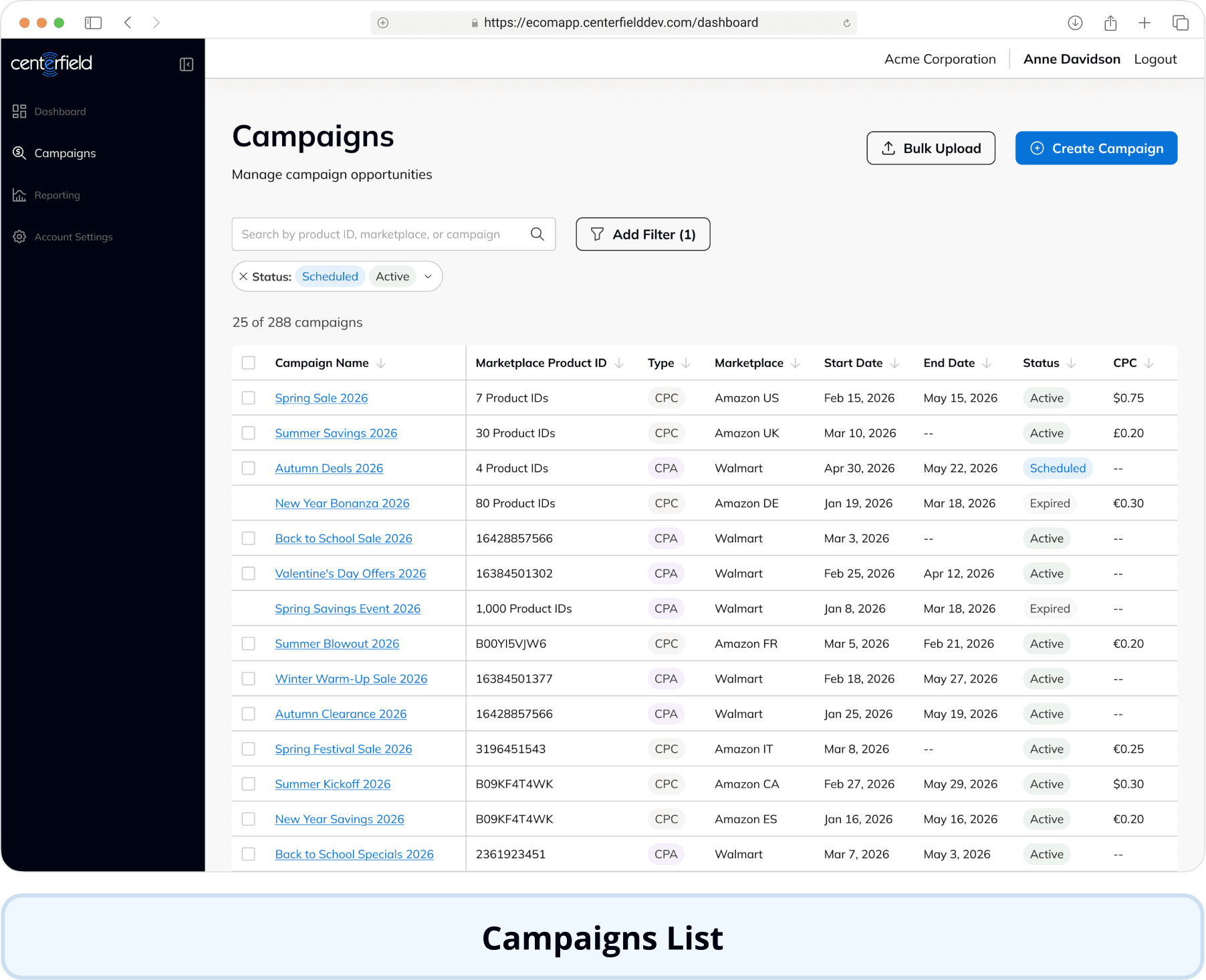Click the Scheduled status filter chip
Screen dimensions: 1206x980
(330, 276)
